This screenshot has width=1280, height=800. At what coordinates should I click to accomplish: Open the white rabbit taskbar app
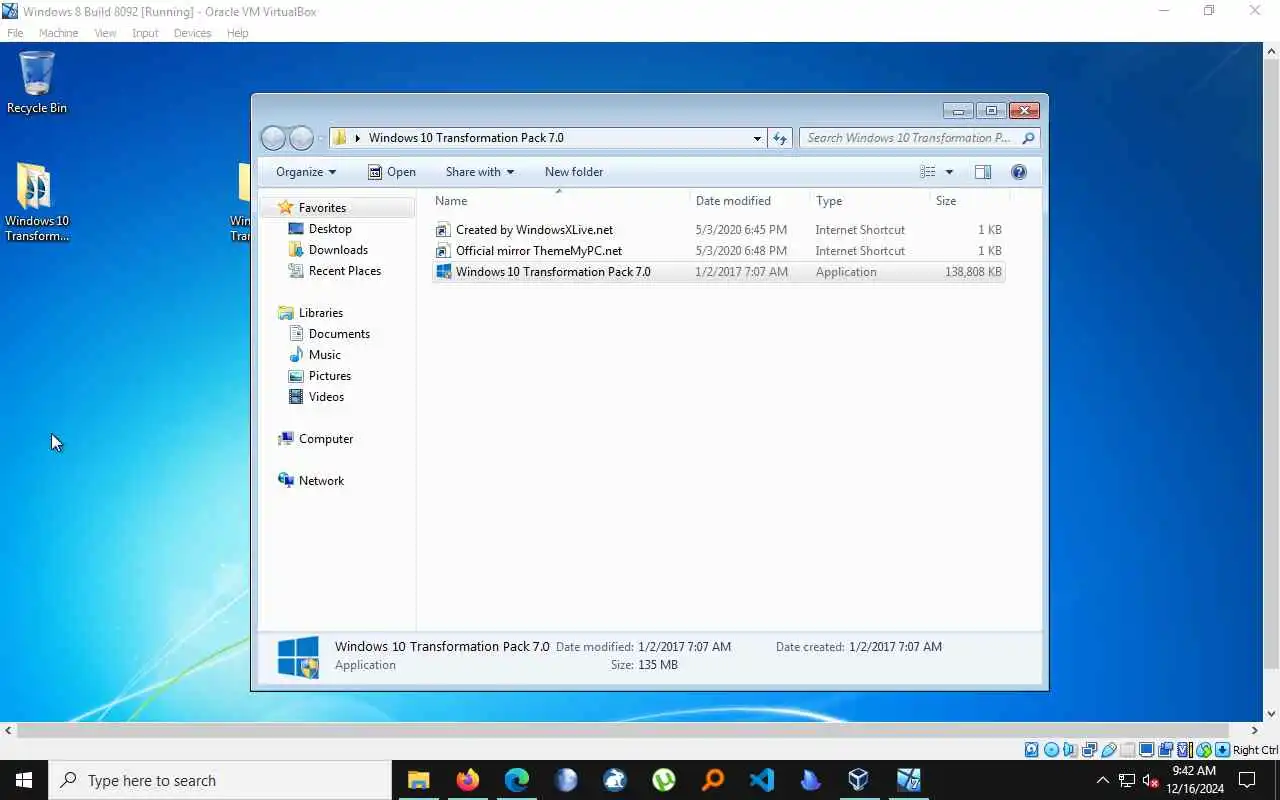[614, 780]
